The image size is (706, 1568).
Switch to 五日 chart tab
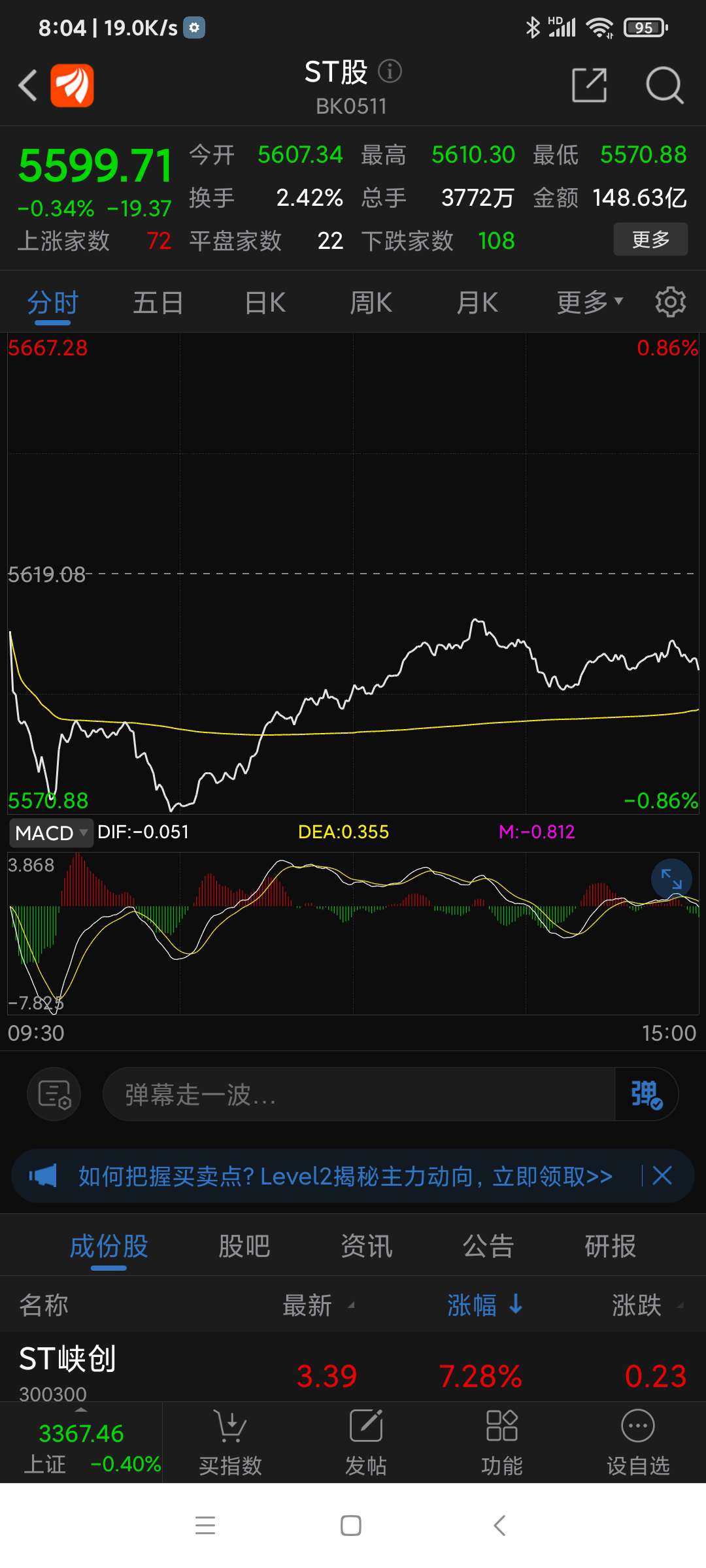point(158,302)
